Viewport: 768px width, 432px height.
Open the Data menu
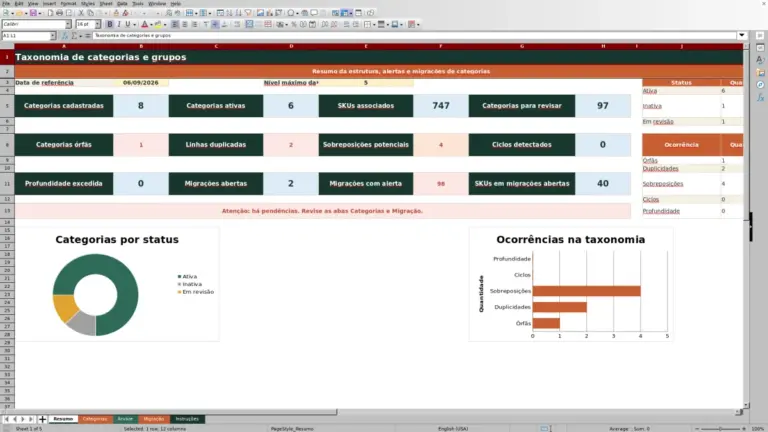[x=122, y=3]
